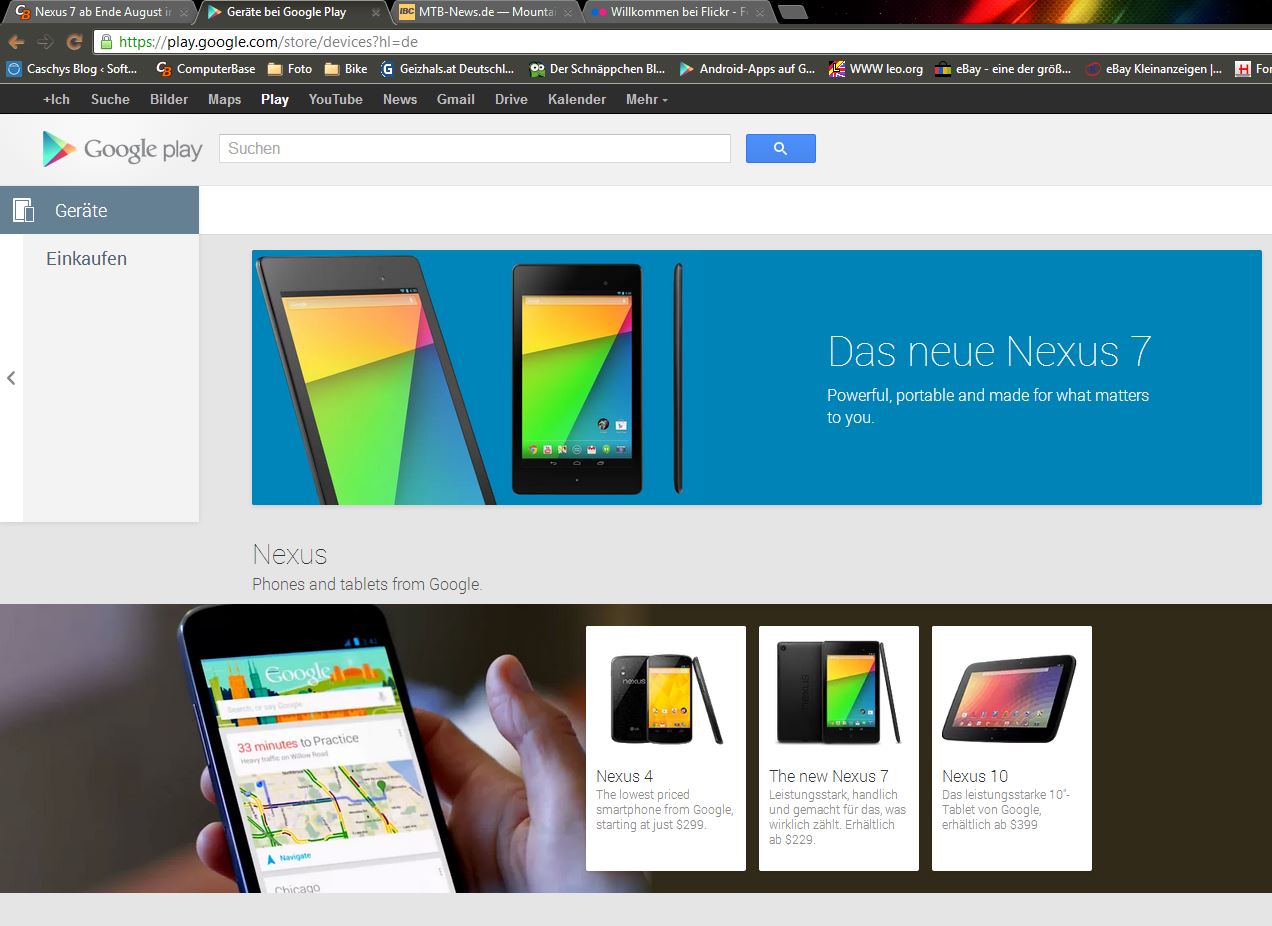Open the Foto bookmarks folder
1272x926 pixels.
[x=290, y=69]
